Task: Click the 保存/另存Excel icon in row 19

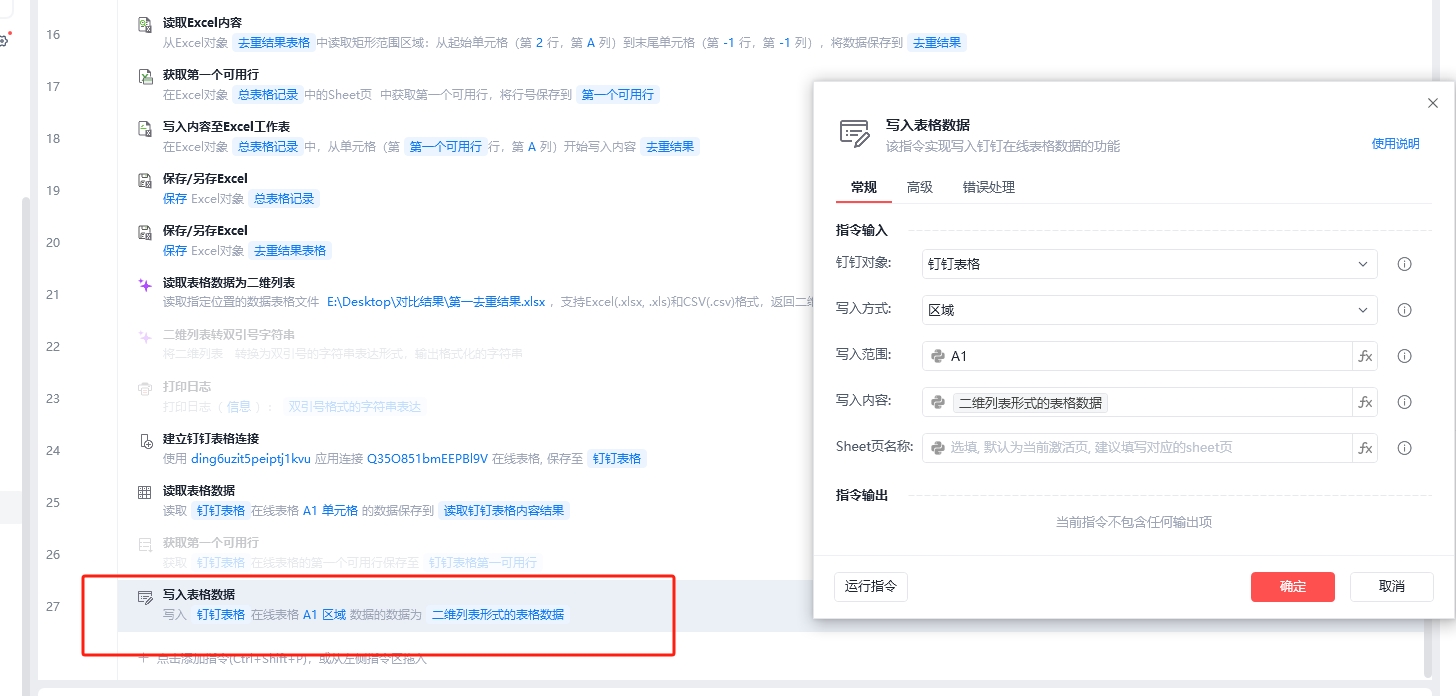Action: pyautogui.click(x=145, y=179)
